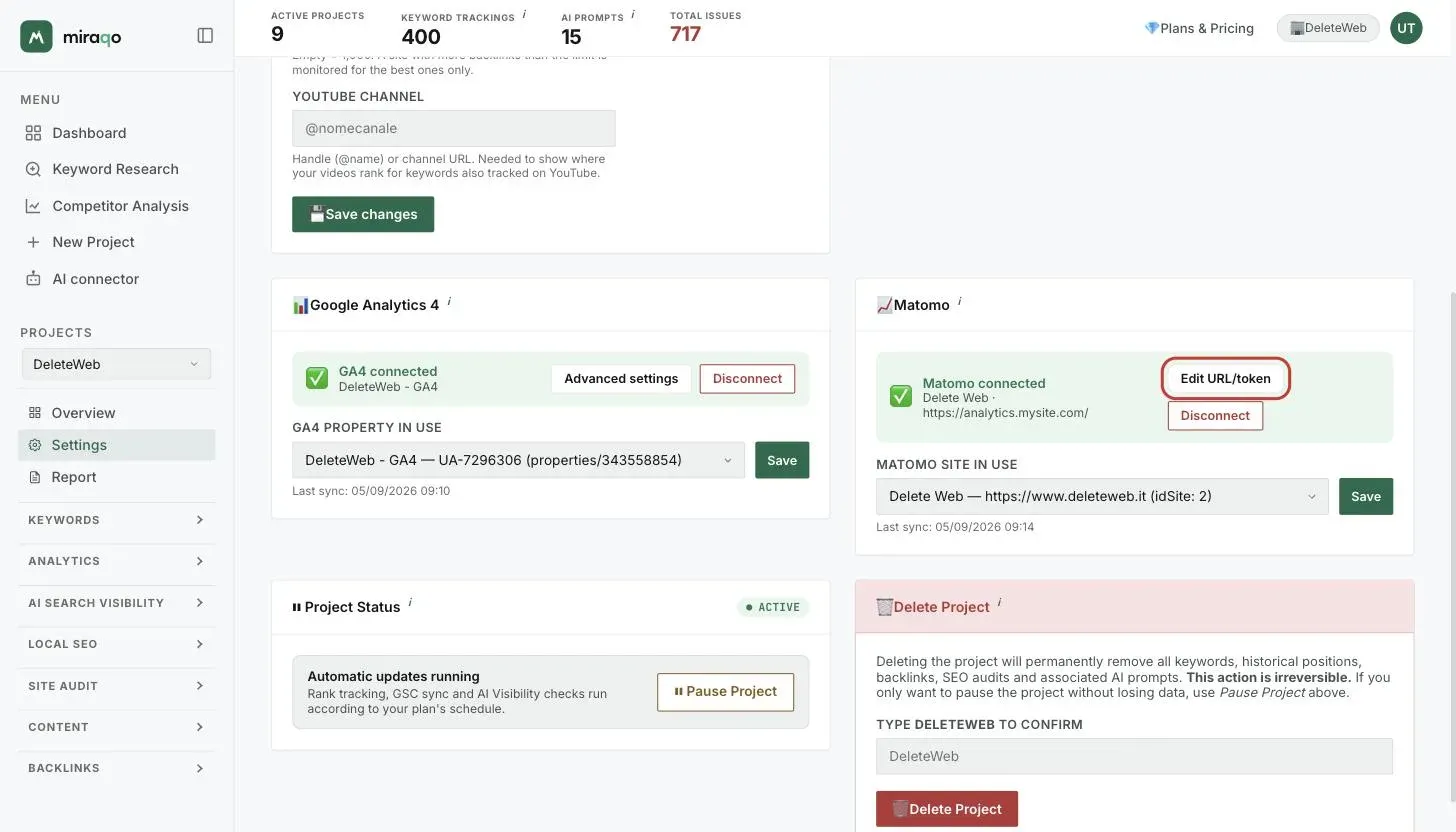Click the Overview icon in sidebar
Screen dimensions: 1456x832
coord(35,413)
